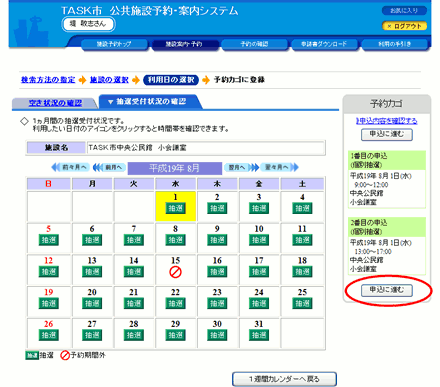Click lottery icon for day 22
This screenshot has width=440, height=387.
coord(175,303)
